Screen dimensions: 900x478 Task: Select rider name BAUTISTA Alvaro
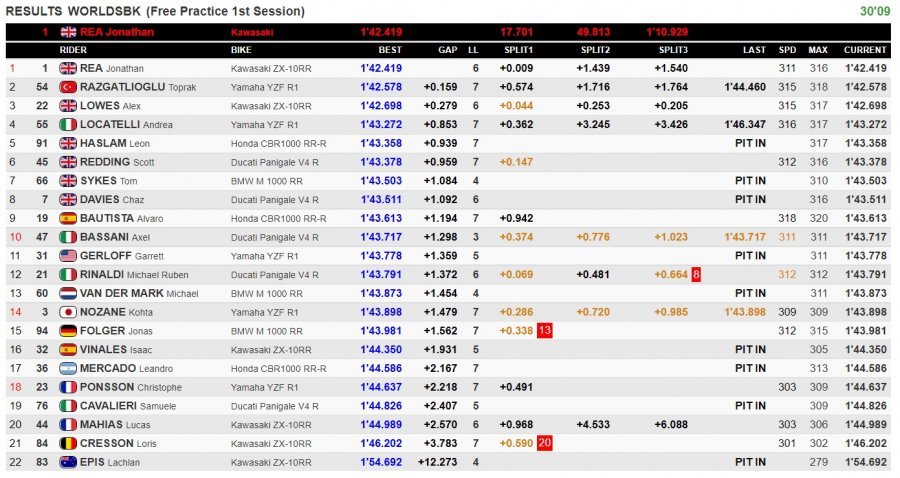(x=121, y=218)
